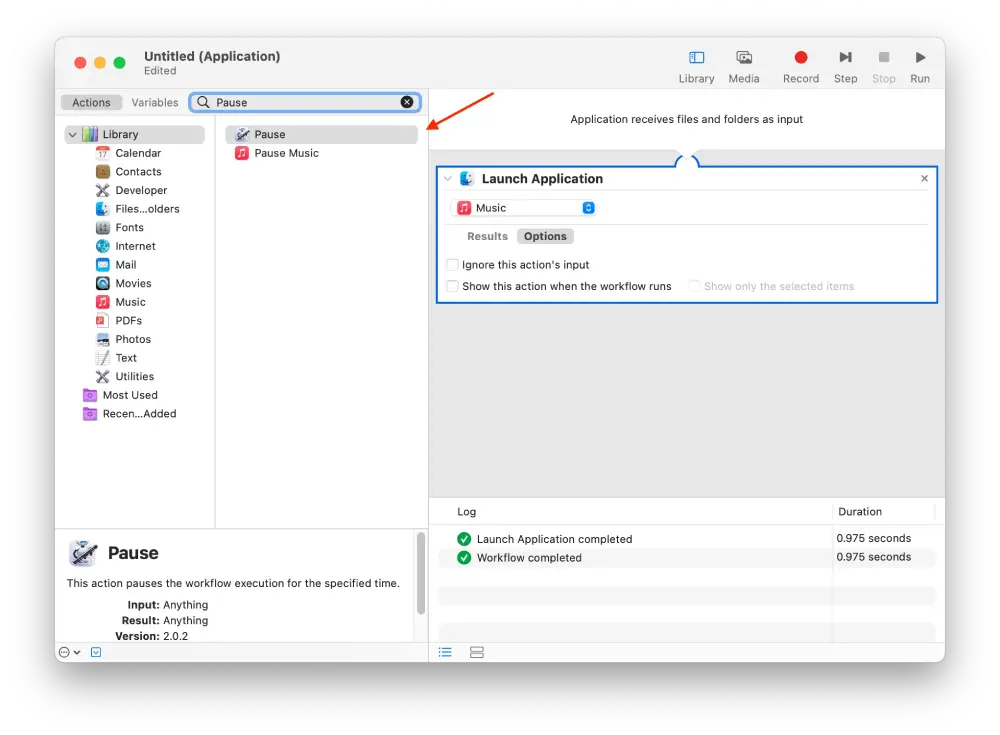Start recording with the Record button
Viewport: 1000px width, 735px height.
click(801, 57)
